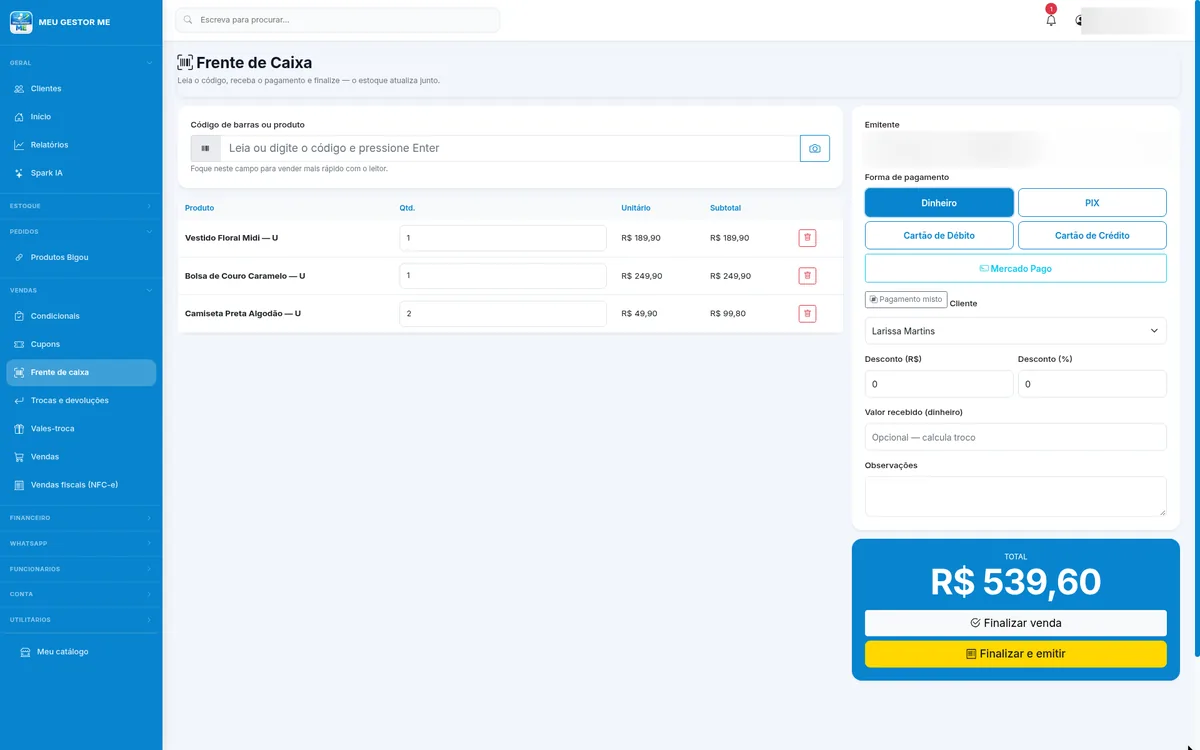Click the sparkle icon for Spark IA

19,173
